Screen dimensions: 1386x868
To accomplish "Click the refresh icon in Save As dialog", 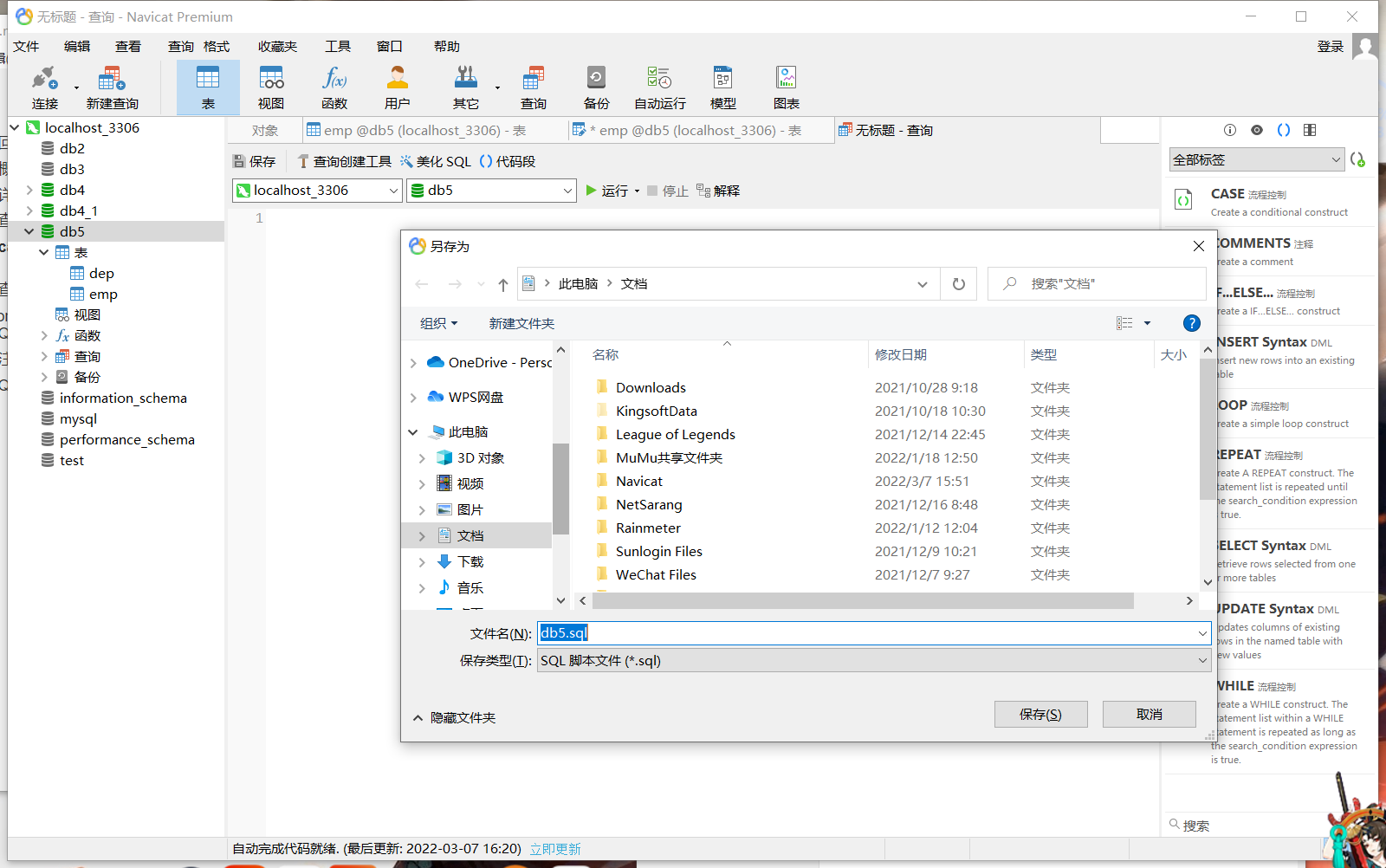I will [959, 284].
